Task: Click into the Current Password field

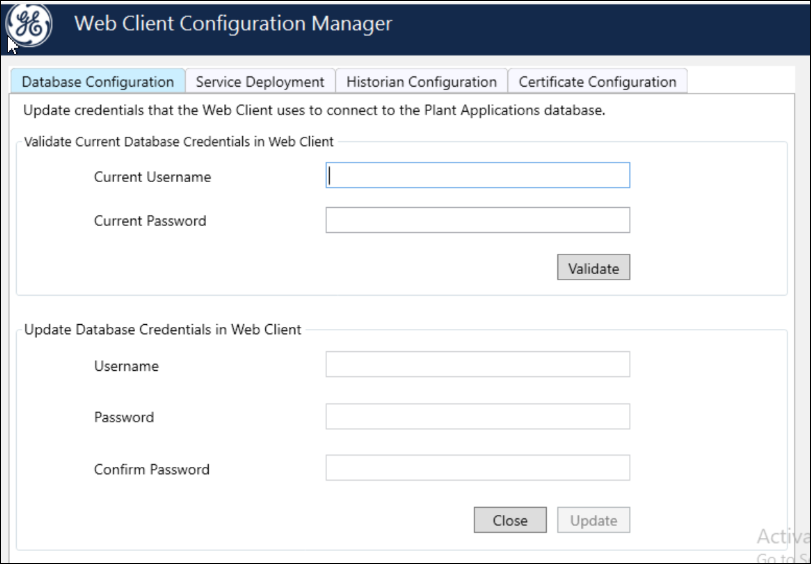Action: 478,220
